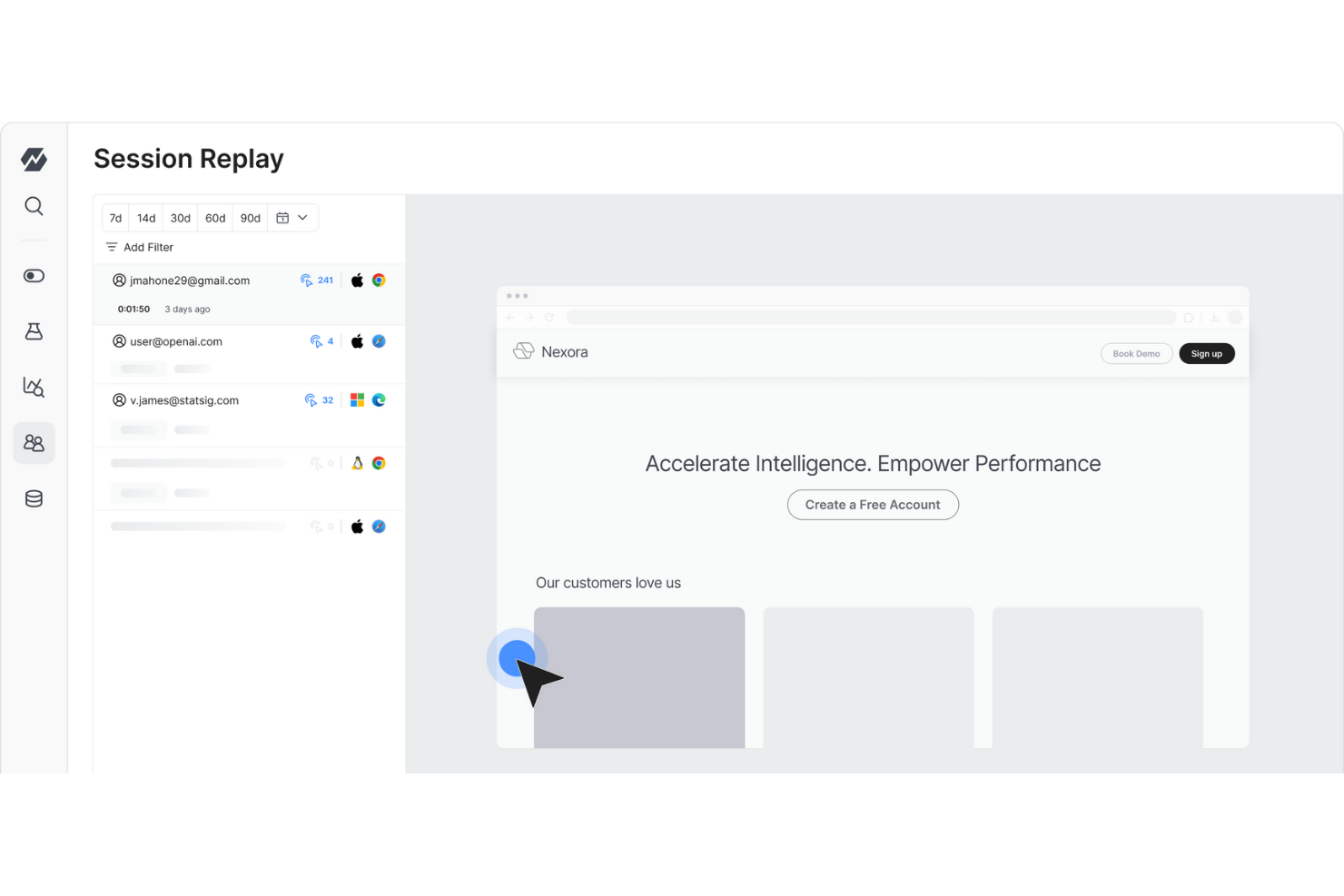Click the "Accelerate Intelligence. Empower Performance" headline
The image size is (1344, 896).
[x=873, y=464]
